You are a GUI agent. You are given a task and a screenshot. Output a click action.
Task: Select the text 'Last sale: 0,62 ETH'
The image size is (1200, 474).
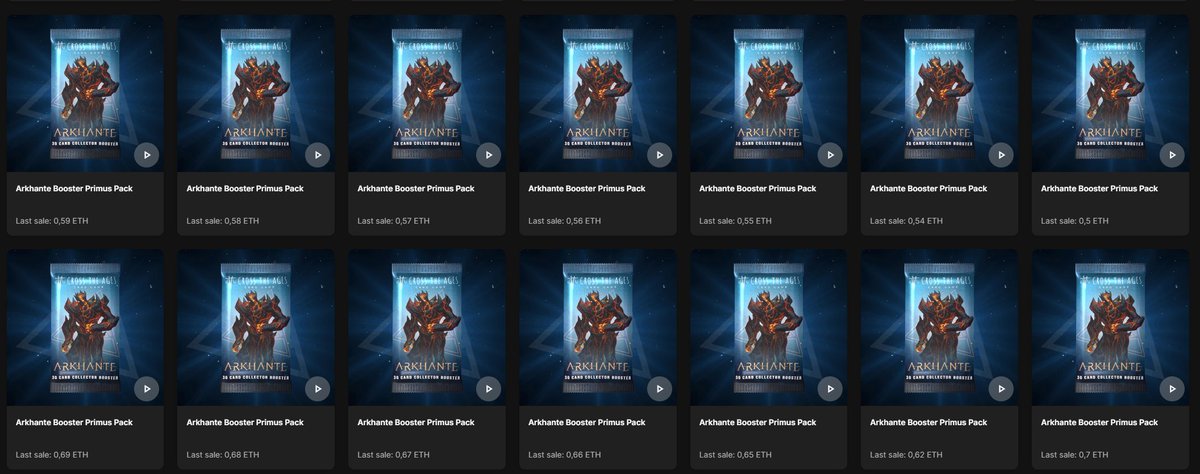pos(907,454)
